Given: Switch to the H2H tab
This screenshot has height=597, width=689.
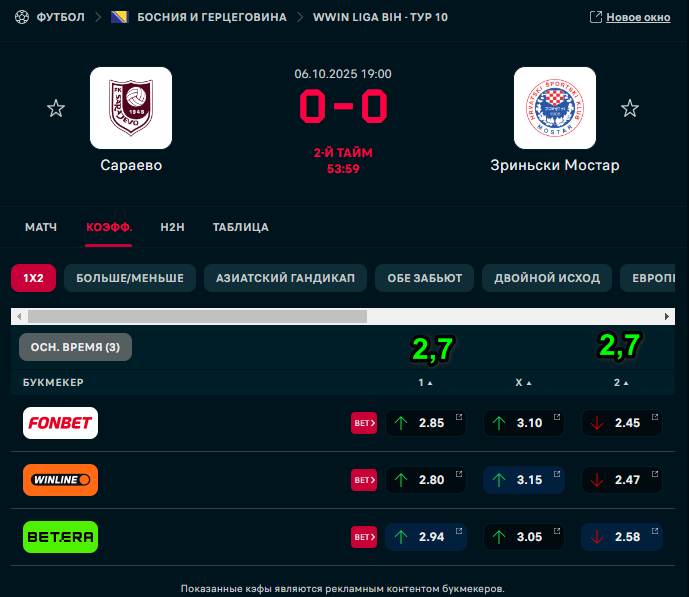Looking at the screenshot, I should point(172,227).
